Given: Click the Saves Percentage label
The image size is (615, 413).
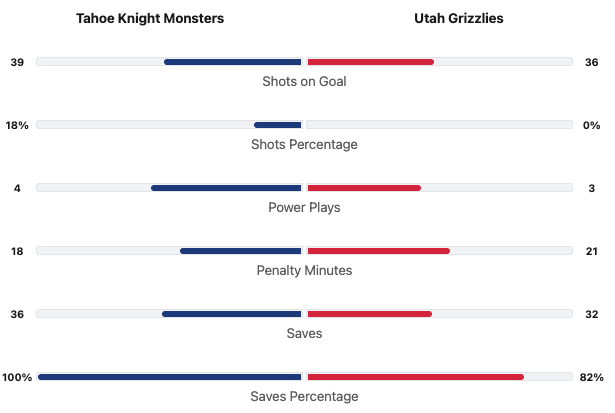Looking at the screenshot, I should (304, 397).
